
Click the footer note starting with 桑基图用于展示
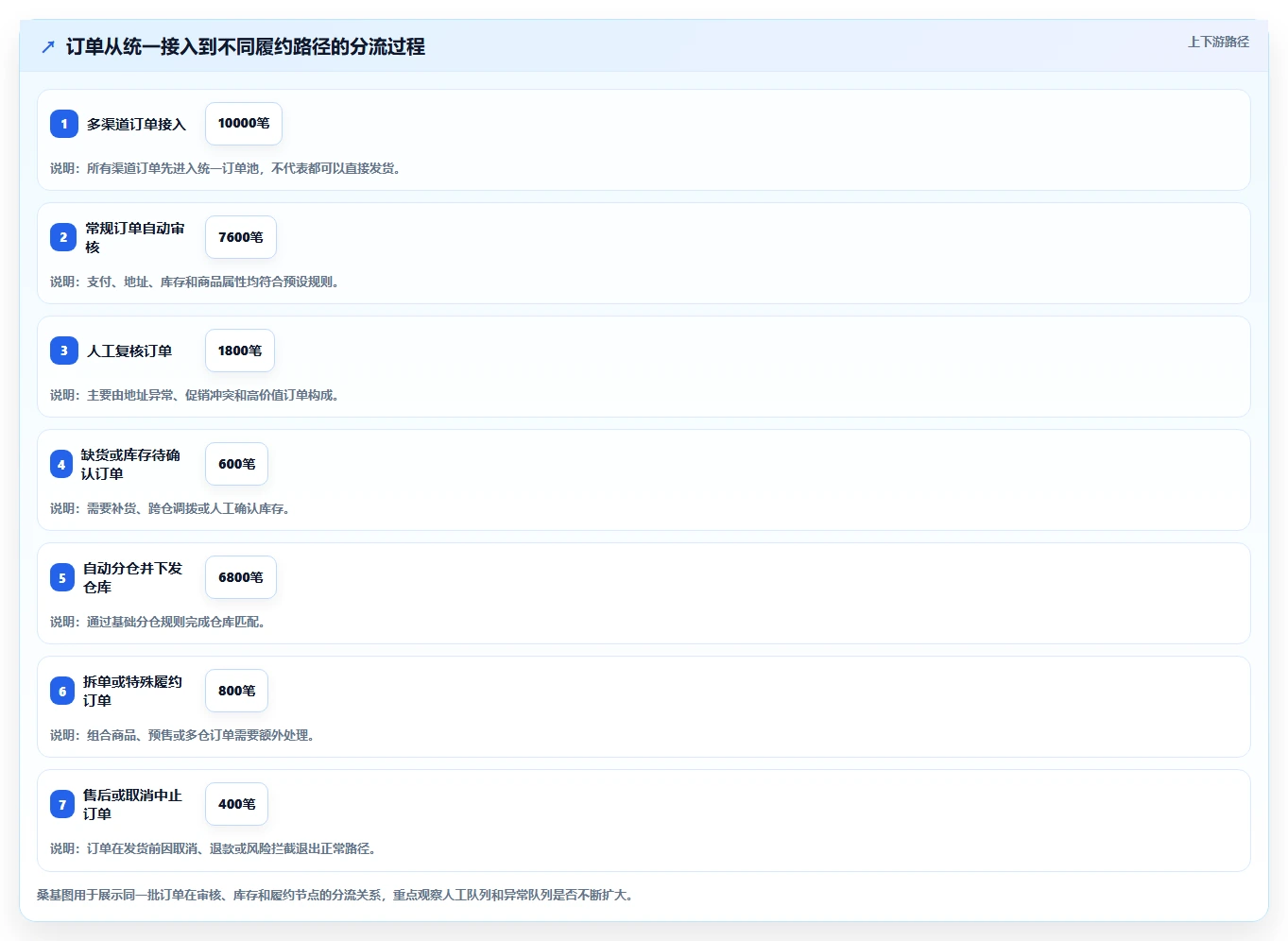(337, 895)
